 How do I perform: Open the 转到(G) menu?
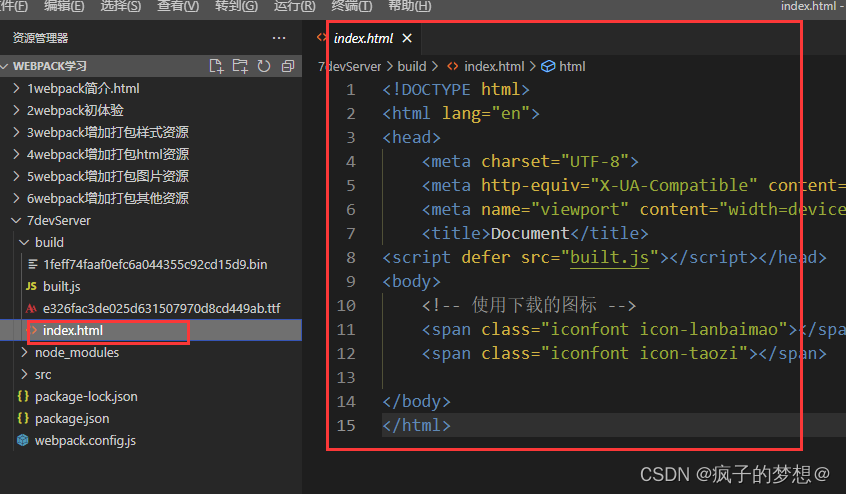point(236,6)
